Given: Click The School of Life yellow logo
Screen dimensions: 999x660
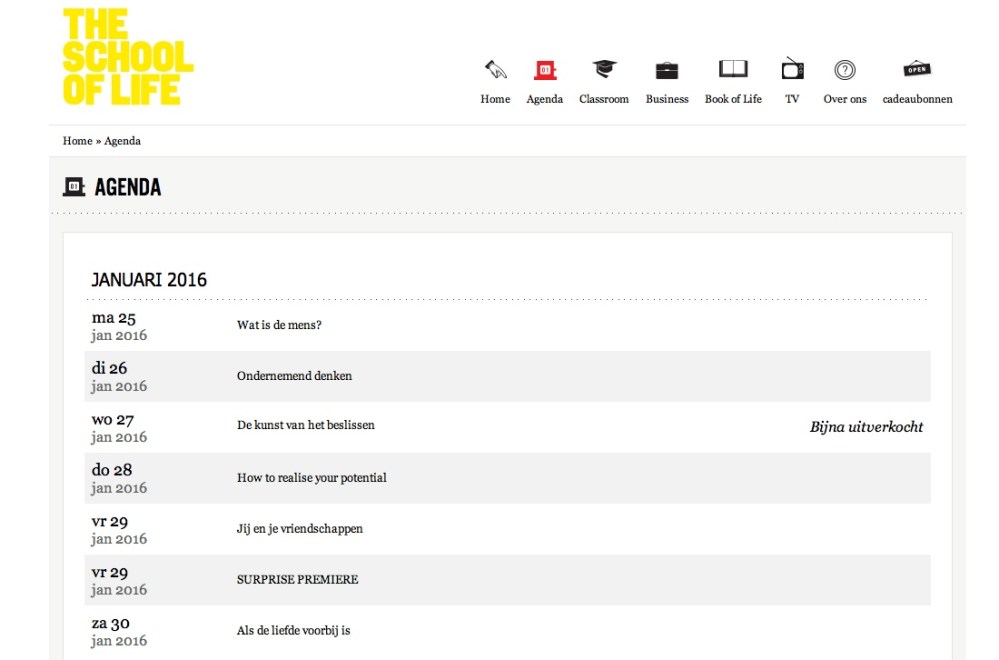Looking at the screenshot, I should coord(127,56).
